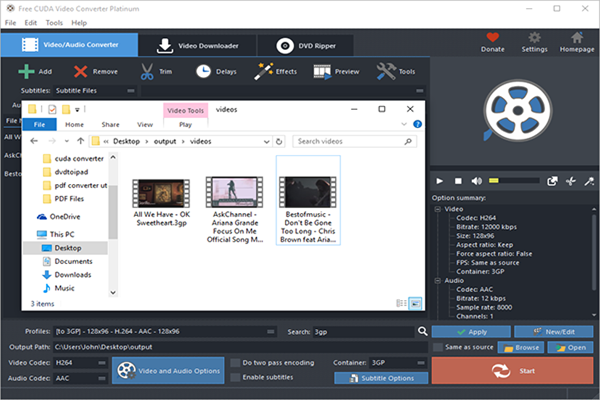The image size is (600, 400).
Task: Toggle the 'Enable subtitles' checkbox
Action: [235, 377]
